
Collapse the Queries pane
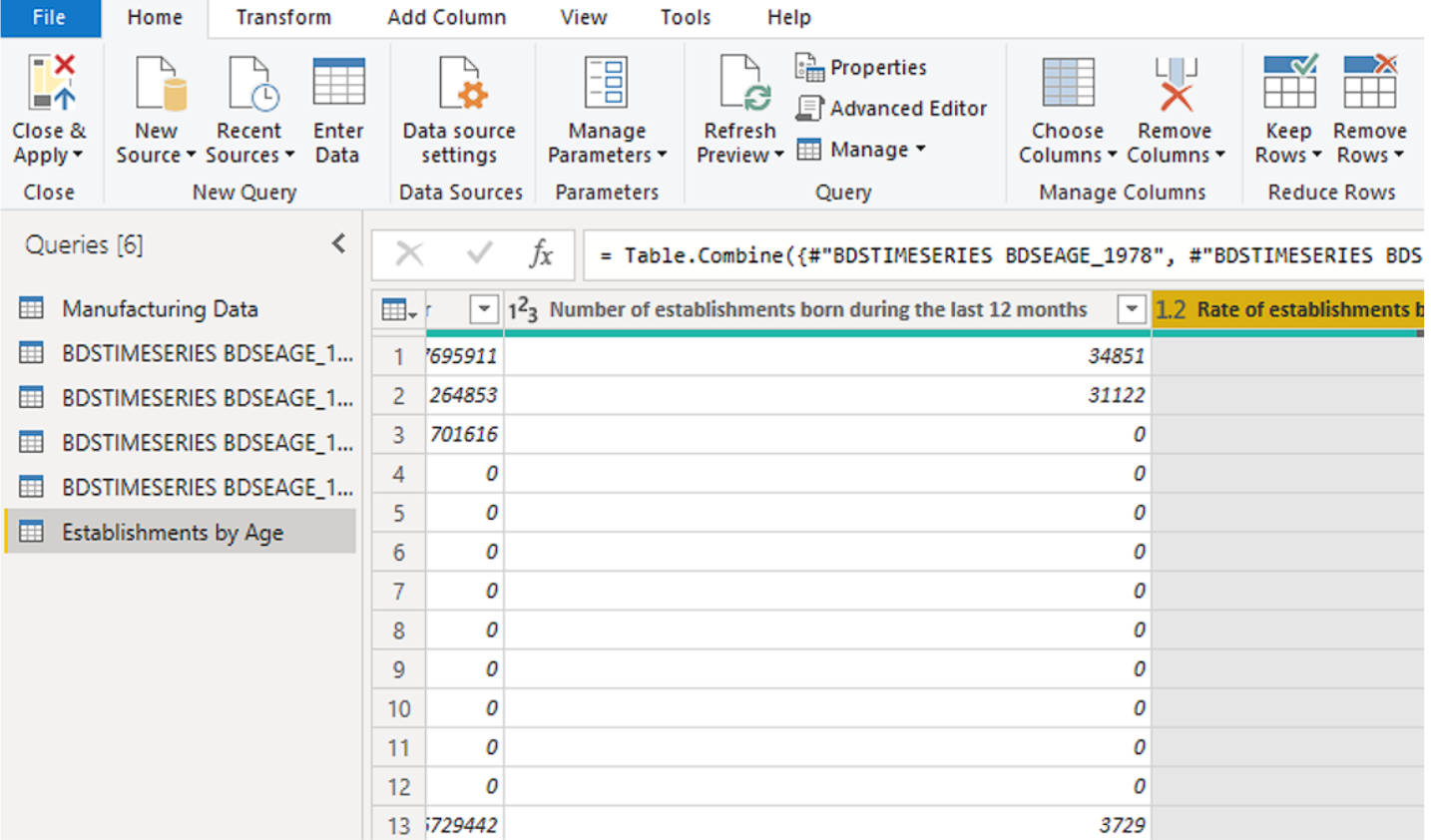click(339, 243)
